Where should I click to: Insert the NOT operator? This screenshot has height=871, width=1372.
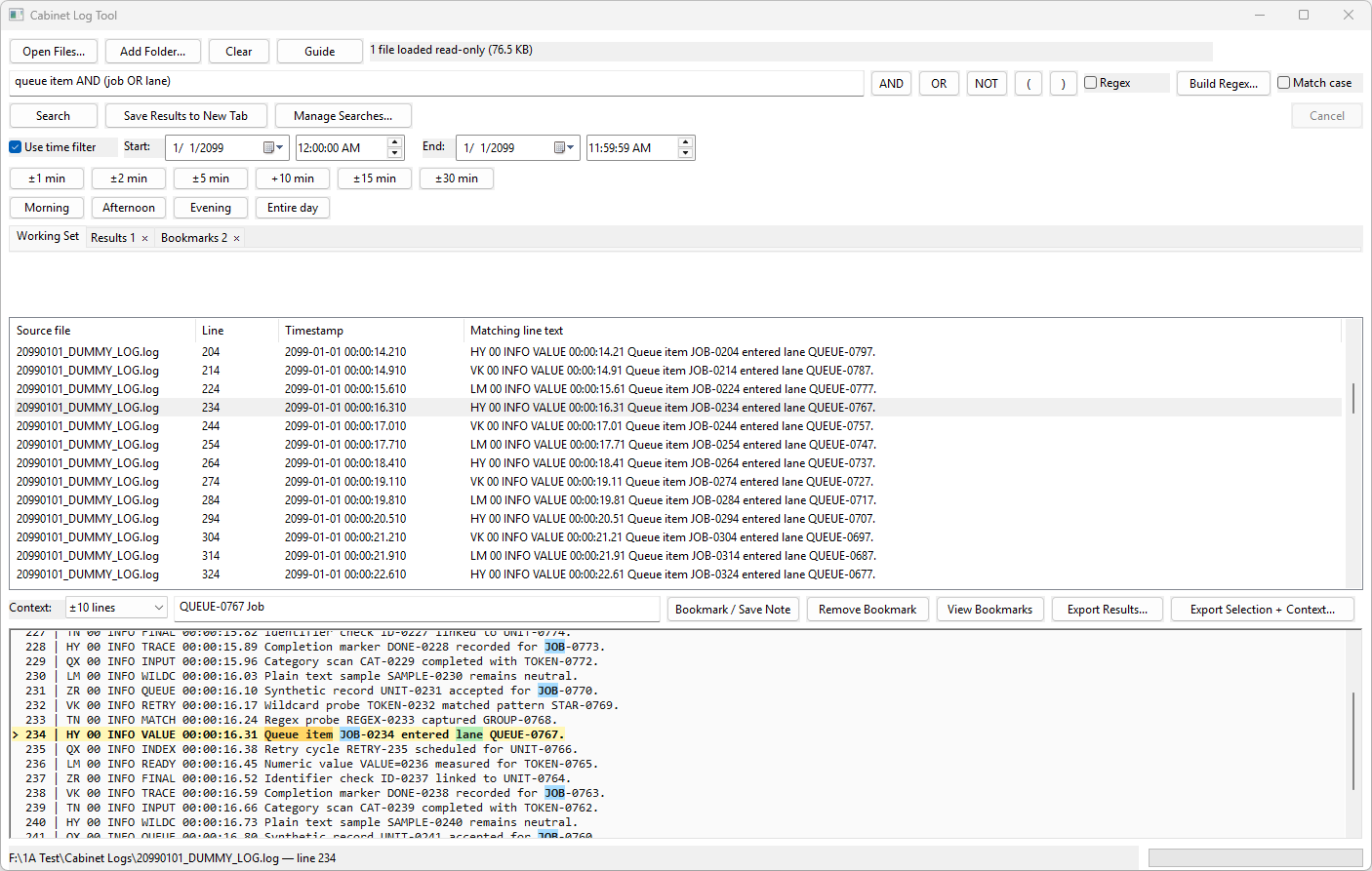987,84
